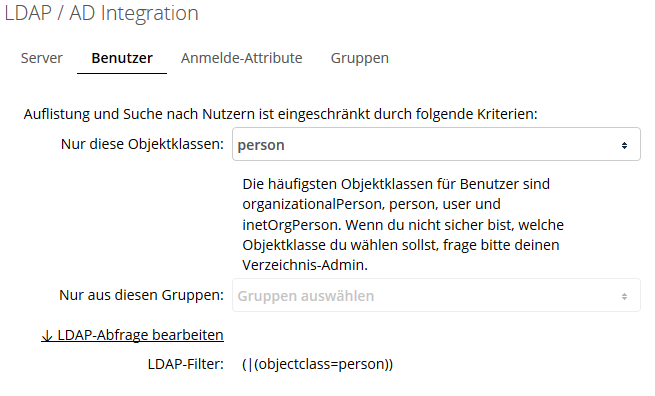
Task: Click the Auflistung und Suche description line
Action: point(280,114)
